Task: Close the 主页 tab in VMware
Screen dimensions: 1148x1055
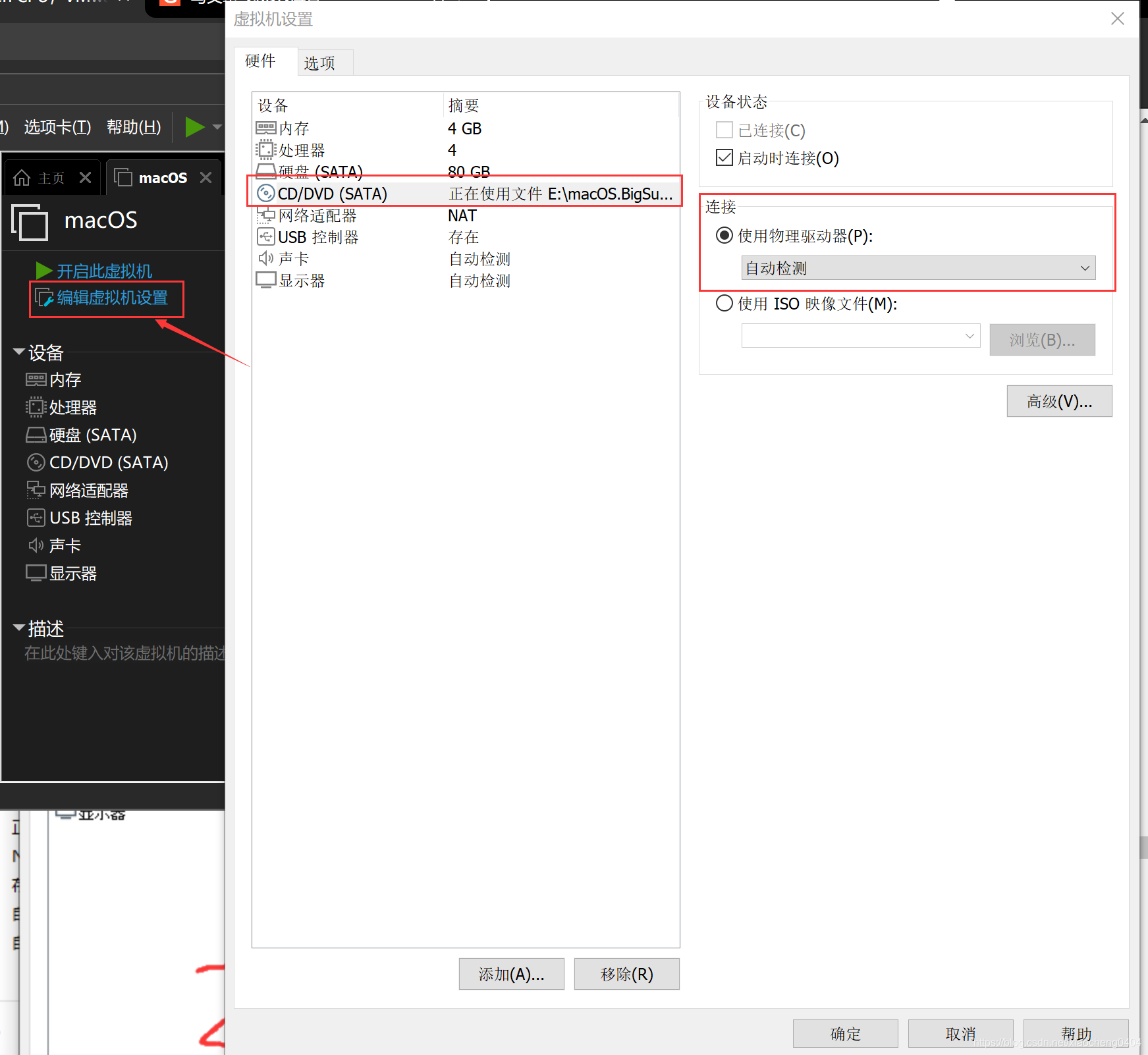Action: click(85, 178)
